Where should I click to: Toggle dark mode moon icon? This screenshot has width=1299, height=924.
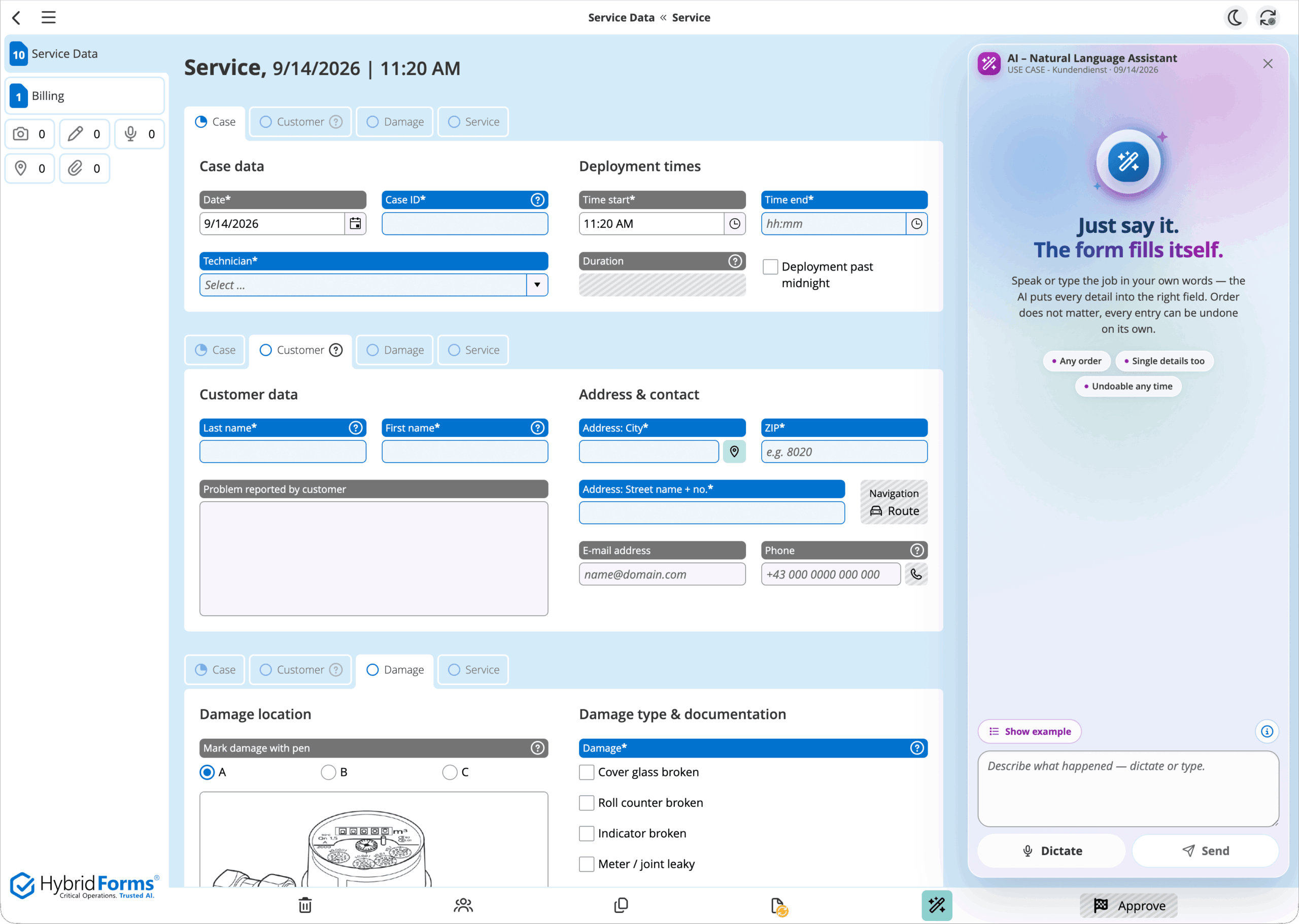coord(1235,18)
